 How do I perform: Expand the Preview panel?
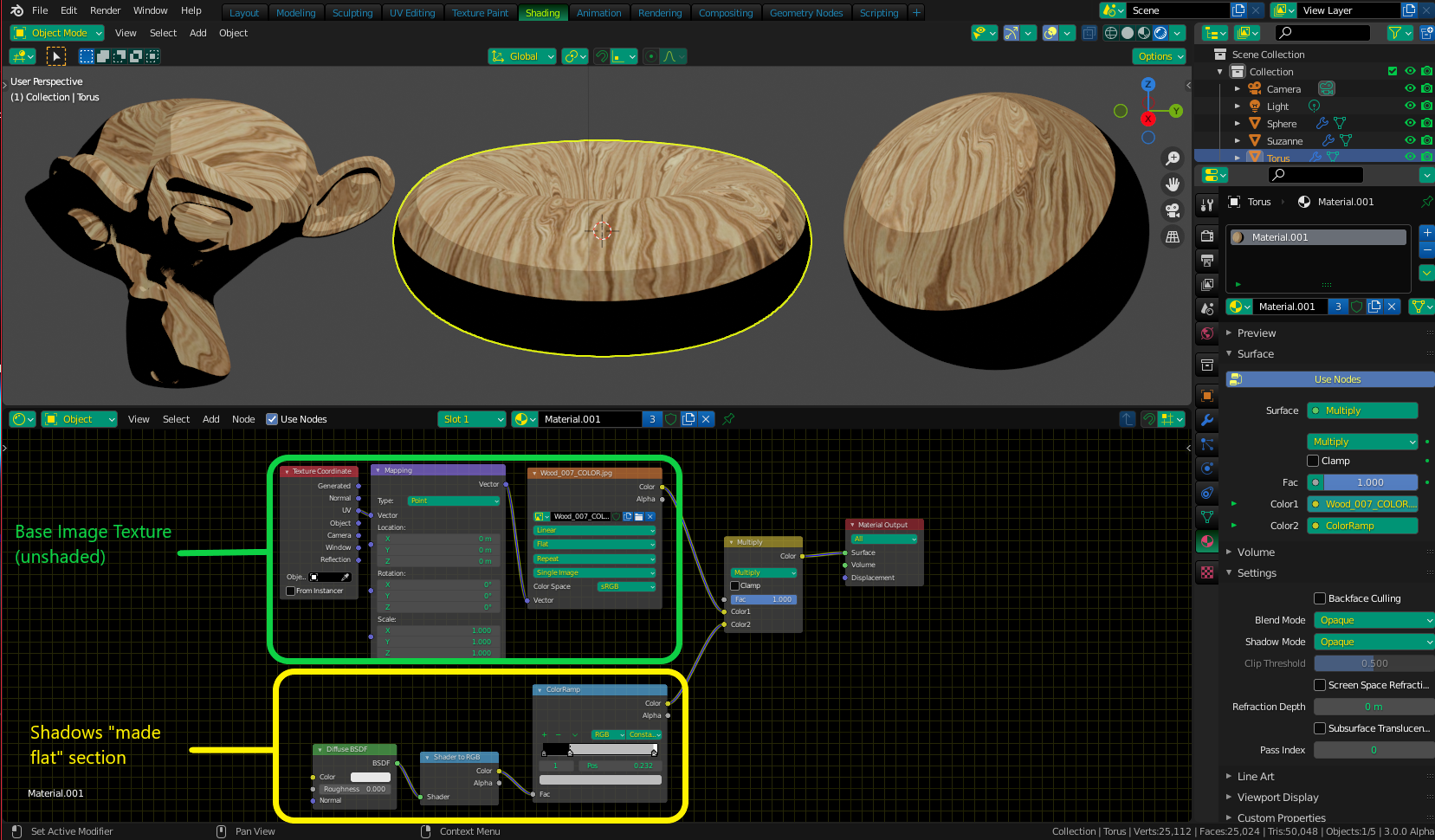(1256, 333)
